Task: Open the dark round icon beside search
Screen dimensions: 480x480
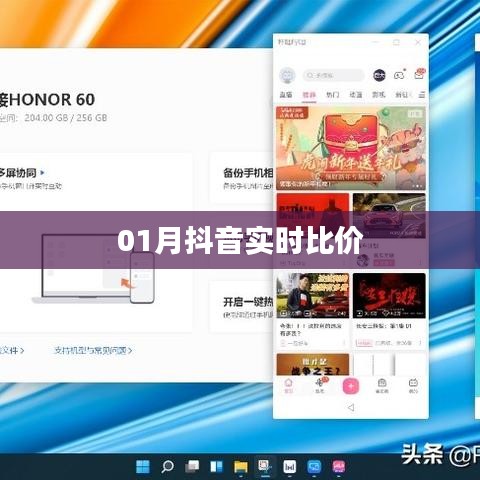Action: tap(379, 75)
